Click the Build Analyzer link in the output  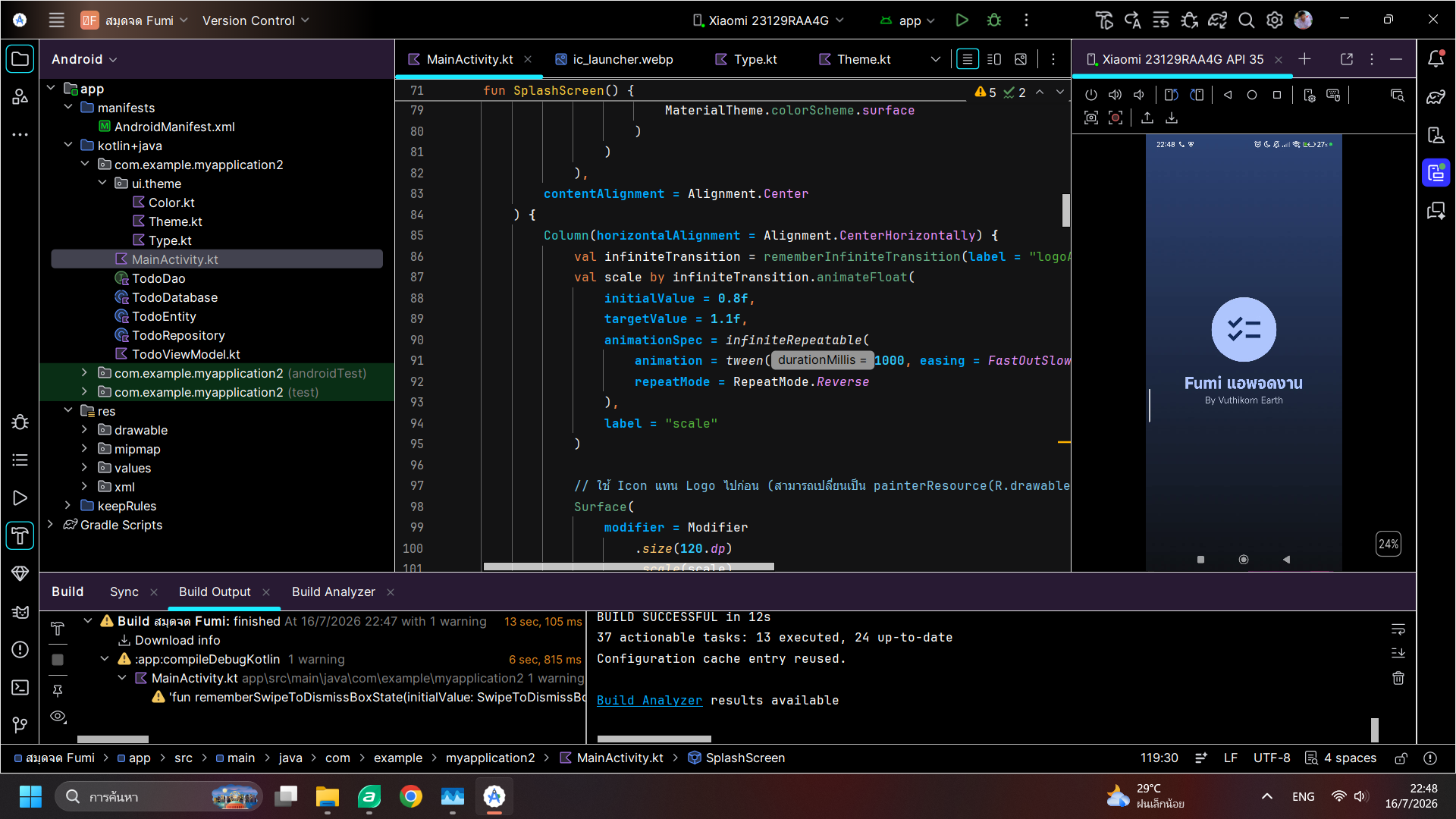point(649,700)
